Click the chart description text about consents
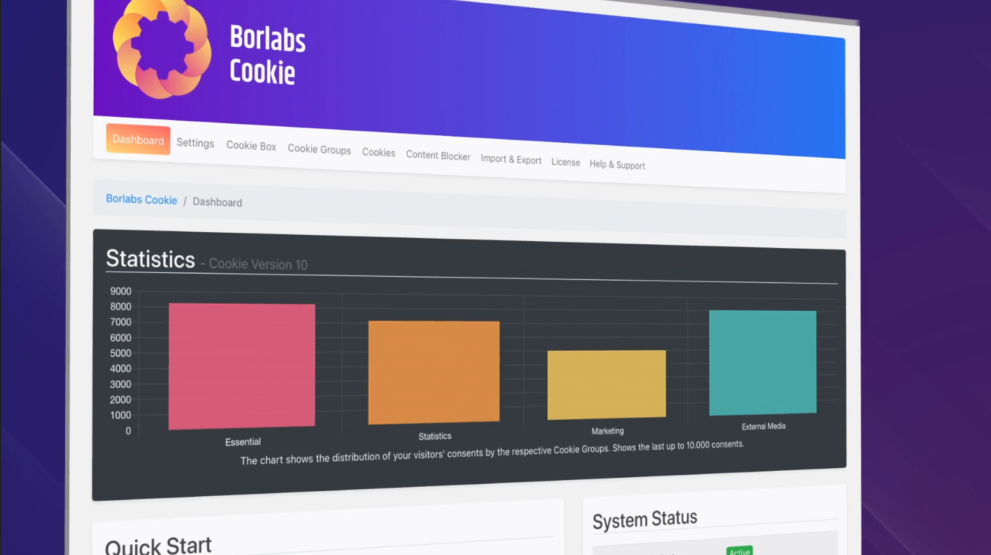 click(x=492, y=453)
